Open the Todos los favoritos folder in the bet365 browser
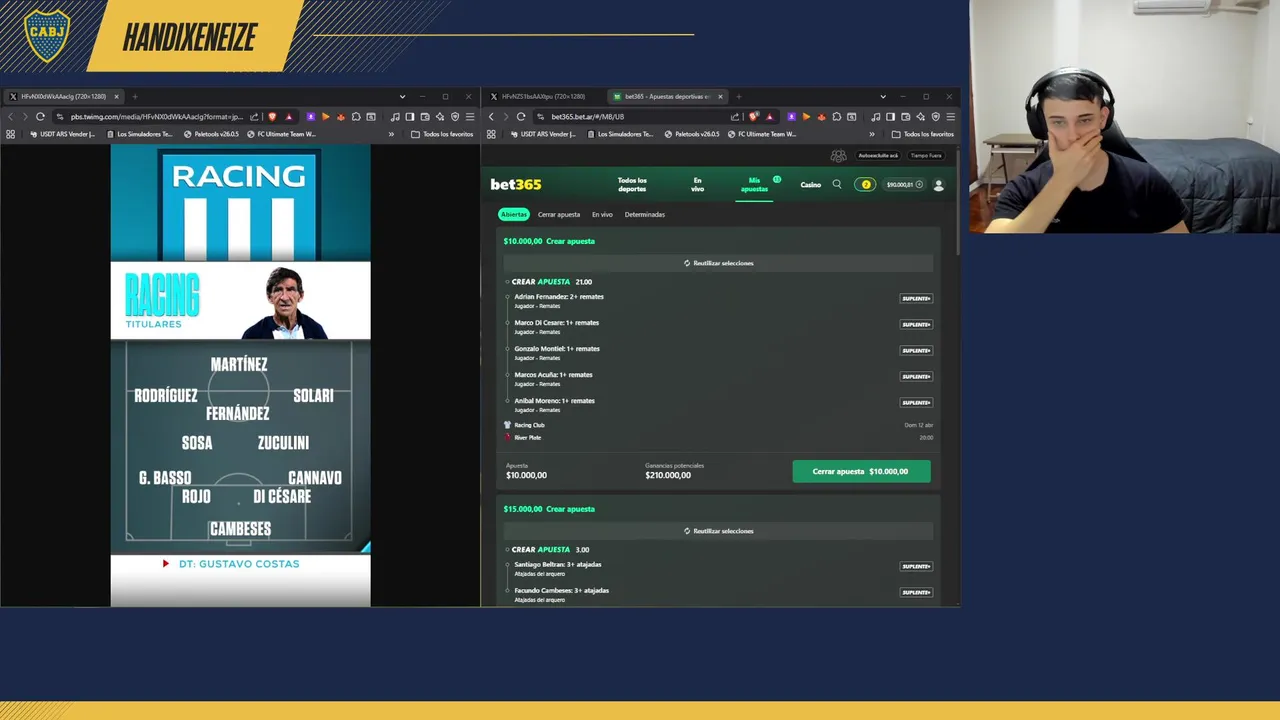The width and height of the screenshot is (1280, 720). (x=922, y=134)
